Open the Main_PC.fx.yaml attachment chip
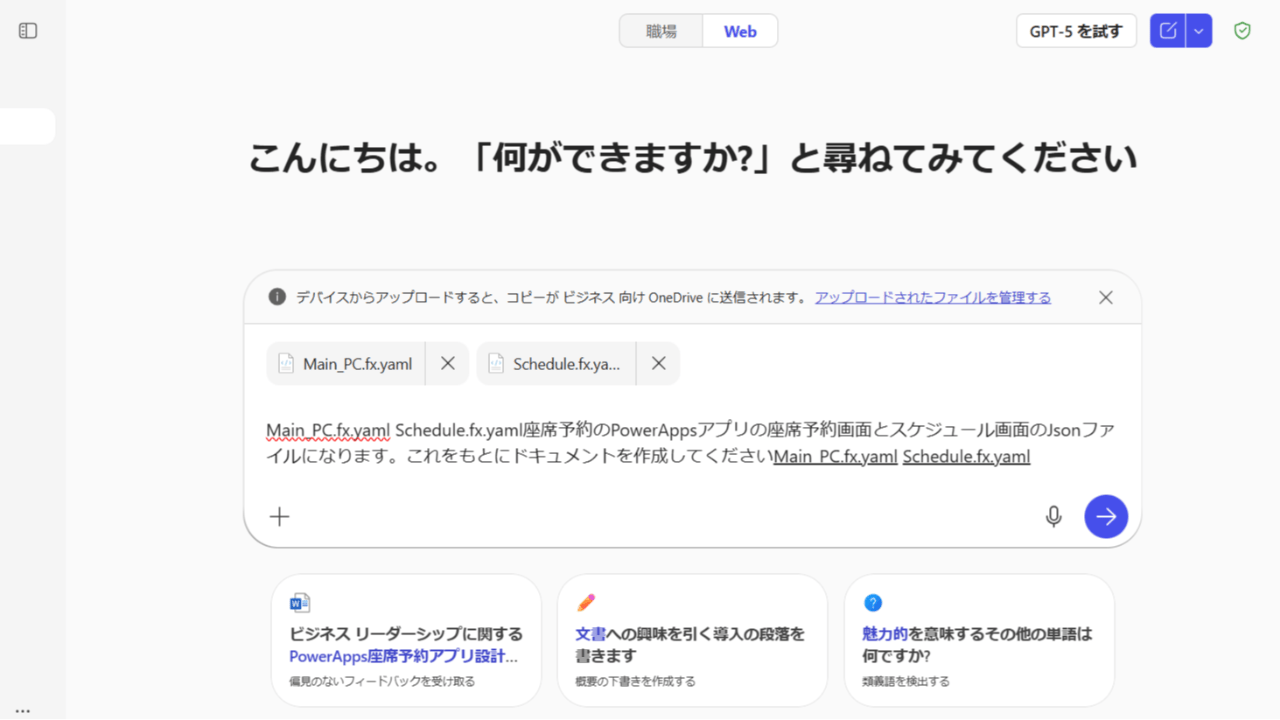 tap(346, 364)
